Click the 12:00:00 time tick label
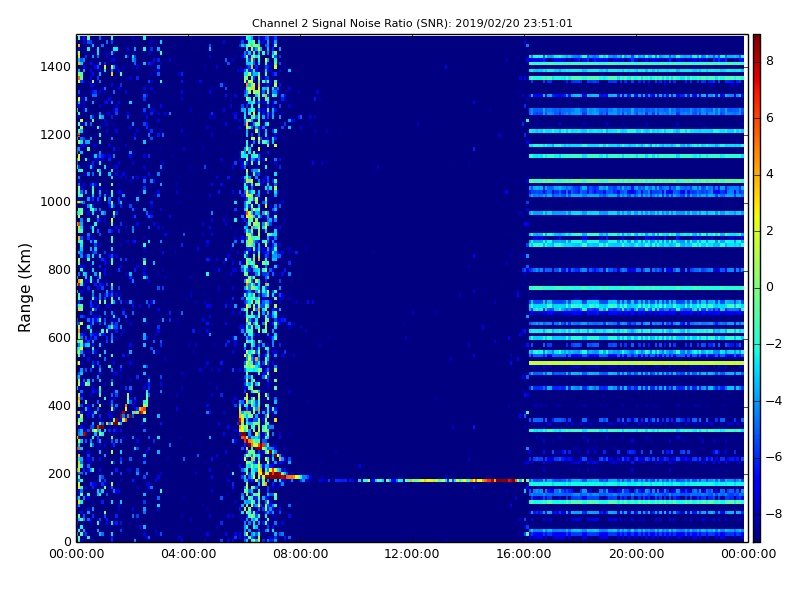This screenshot has width=800, height=600. (x=412, y=554)
